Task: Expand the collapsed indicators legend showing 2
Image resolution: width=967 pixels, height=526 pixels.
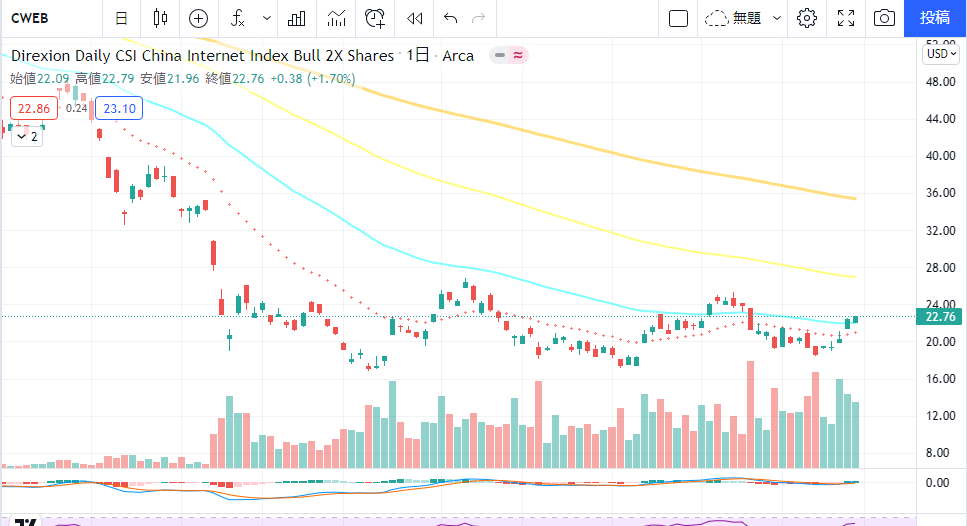Action: (x=27, y=137)
